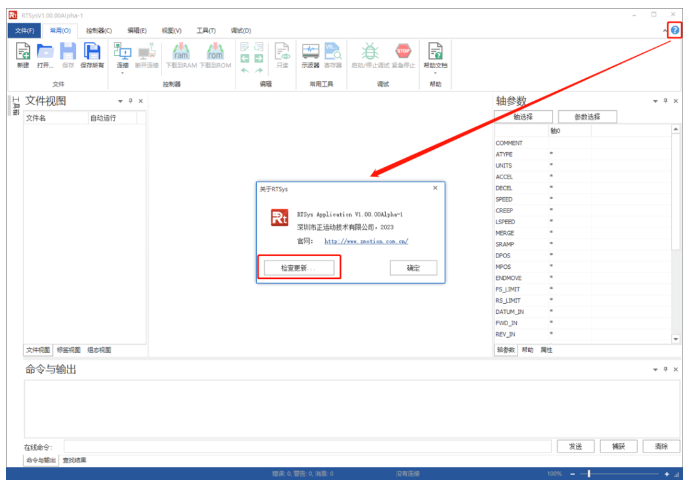Open the 控制器(C) ribbon tab
This screenshot has width=690, height=489.
point(99,31)
